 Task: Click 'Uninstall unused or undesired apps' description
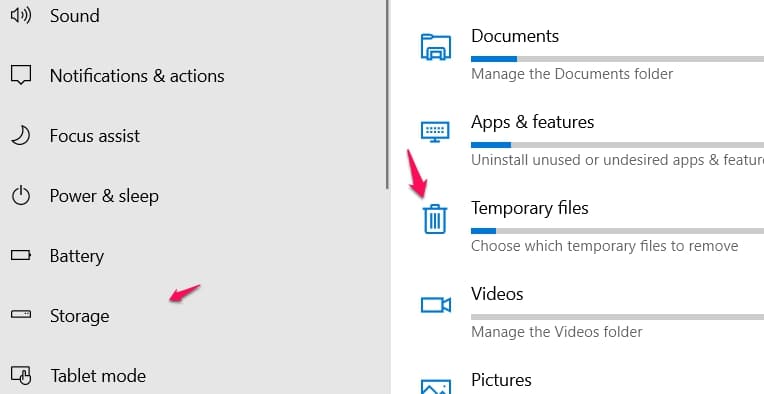point(617,160)
